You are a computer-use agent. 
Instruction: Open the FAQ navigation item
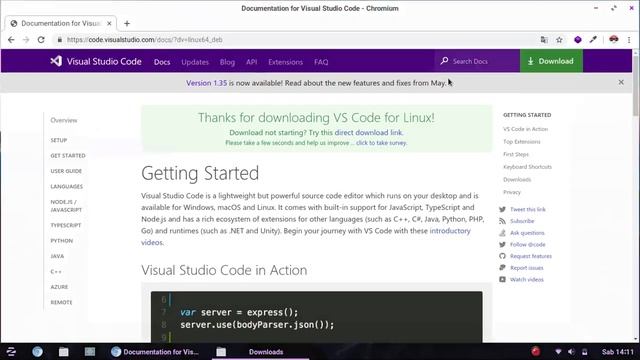tap(321, 62)
